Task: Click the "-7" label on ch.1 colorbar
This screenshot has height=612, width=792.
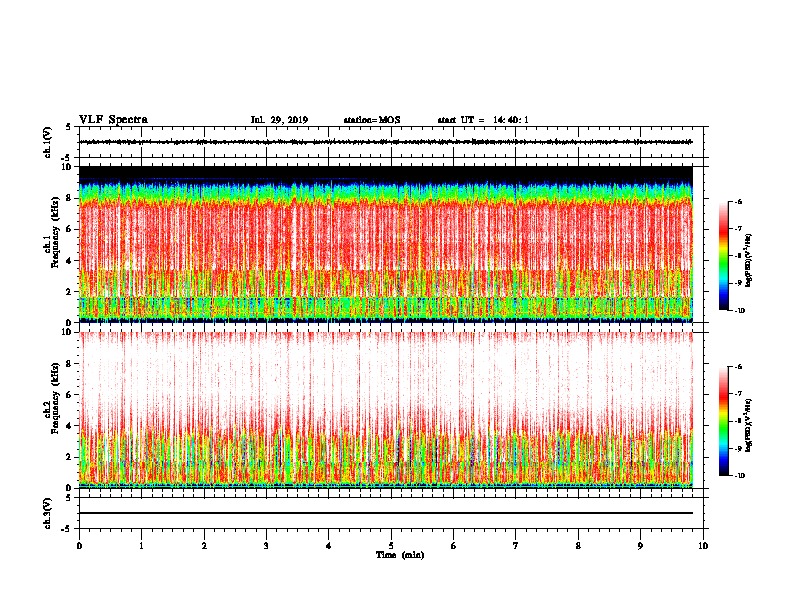Action: [x=737, y=229]
